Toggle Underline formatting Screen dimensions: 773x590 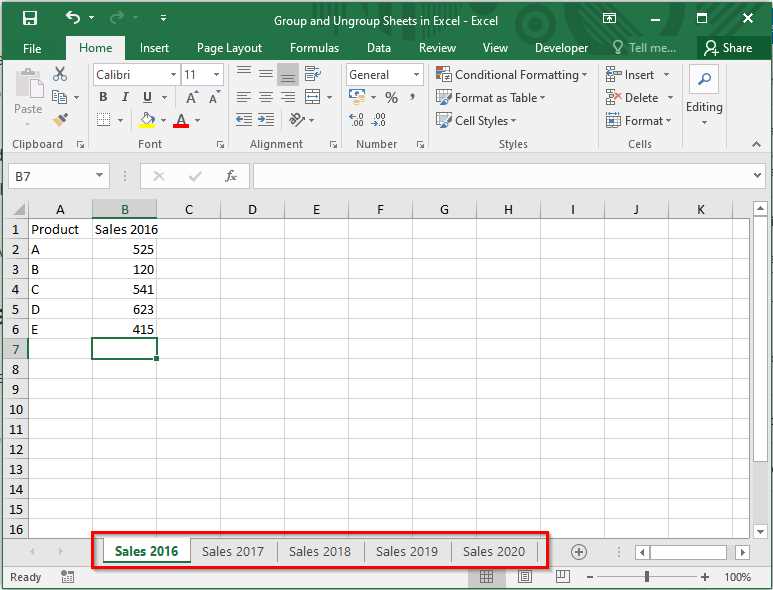point(147,97)
